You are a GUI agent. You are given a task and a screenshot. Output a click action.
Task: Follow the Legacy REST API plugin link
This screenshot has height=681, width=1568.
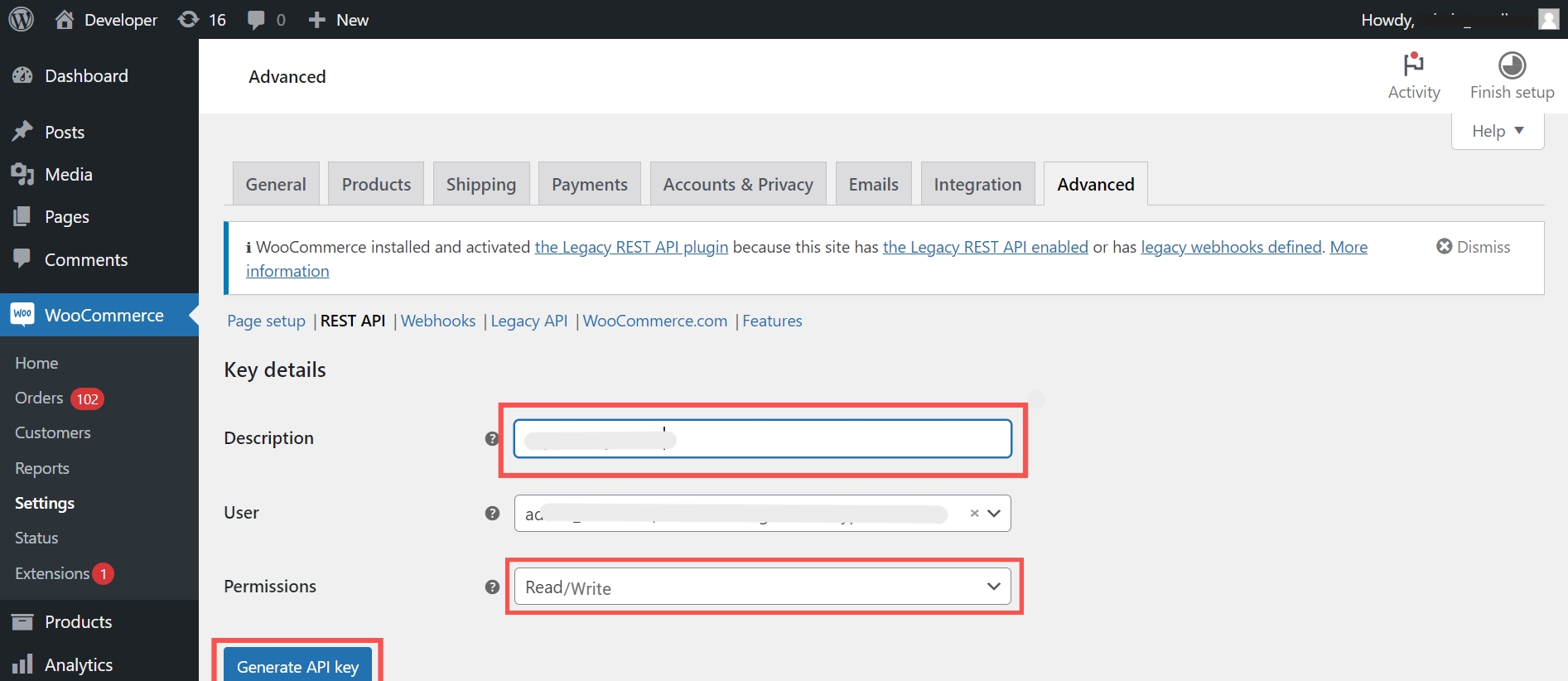tap(631, 247)
